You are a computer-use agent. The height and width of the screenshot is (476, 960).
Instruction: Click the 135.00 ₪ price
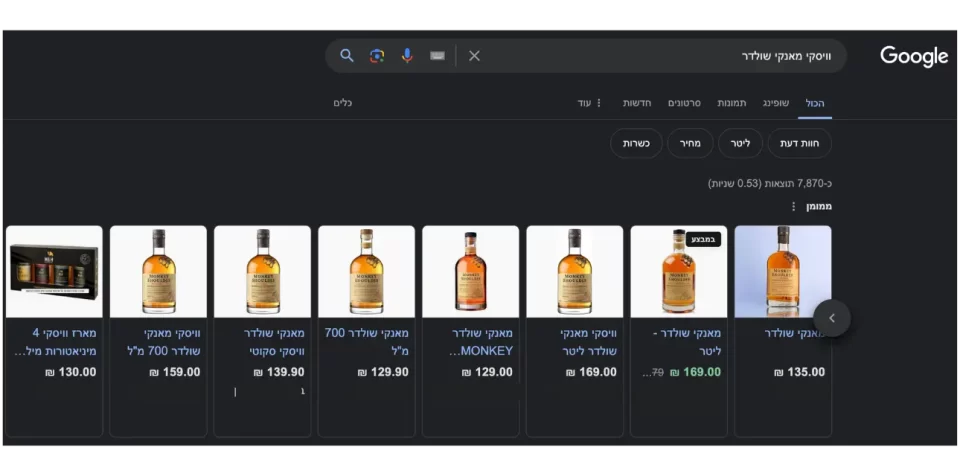click(800, 372)
